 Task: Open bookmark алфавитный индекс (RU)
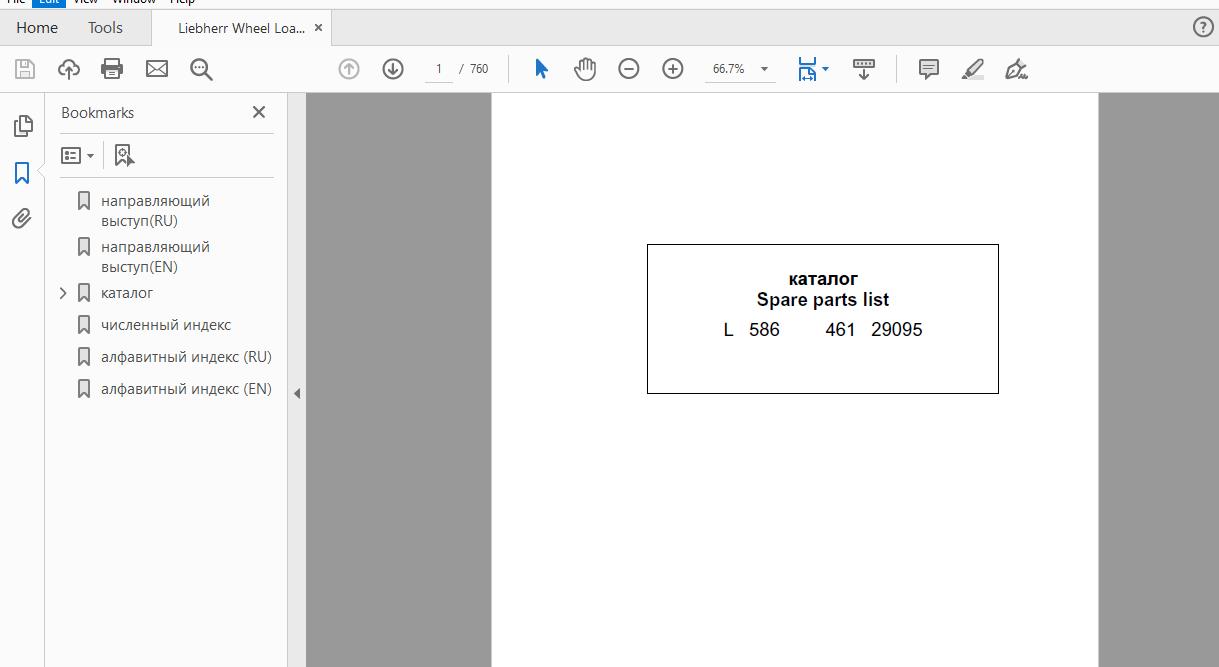[186, 357]
